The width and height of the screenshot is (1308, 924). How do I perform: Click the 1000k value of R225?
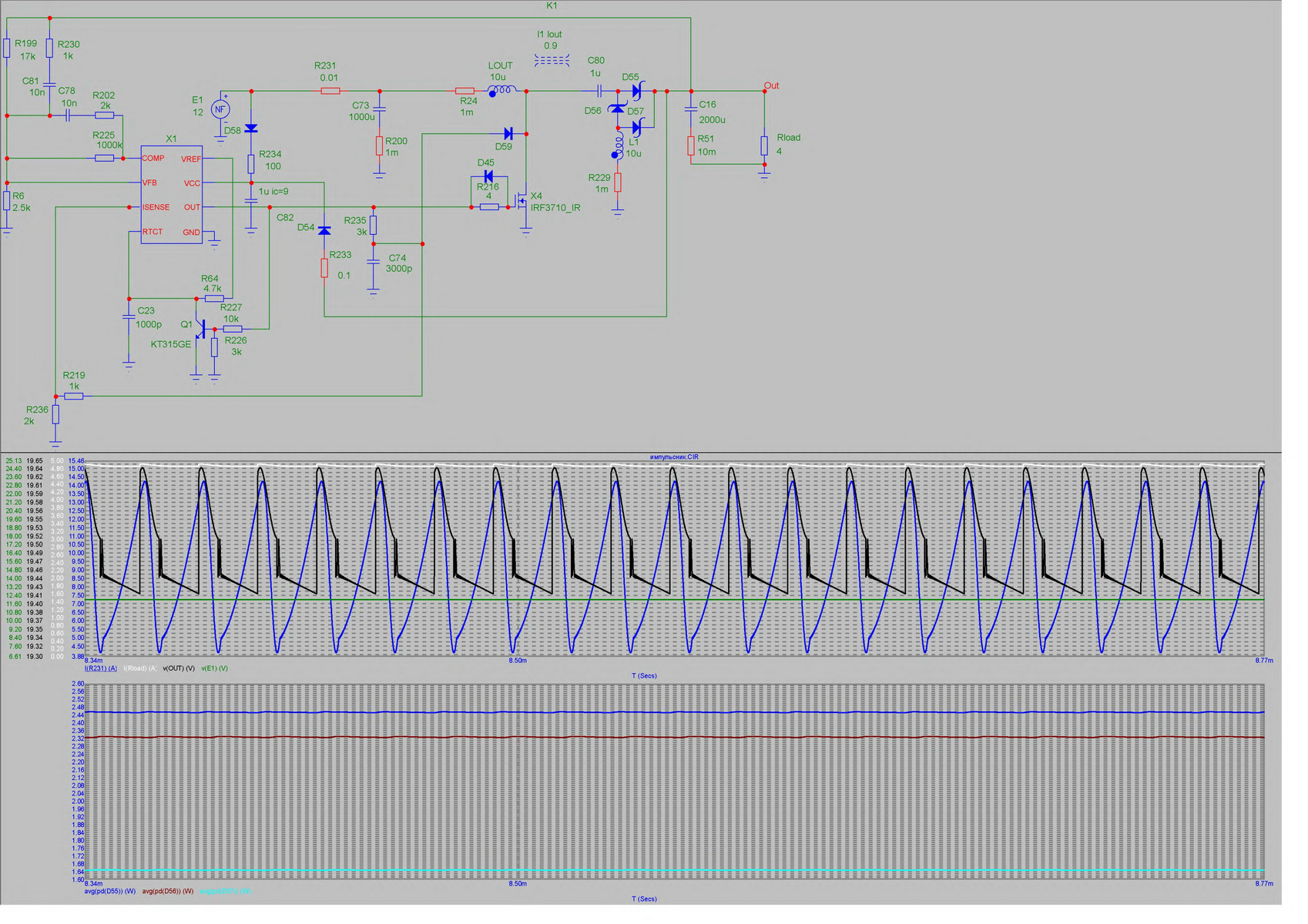coord(109,146)
